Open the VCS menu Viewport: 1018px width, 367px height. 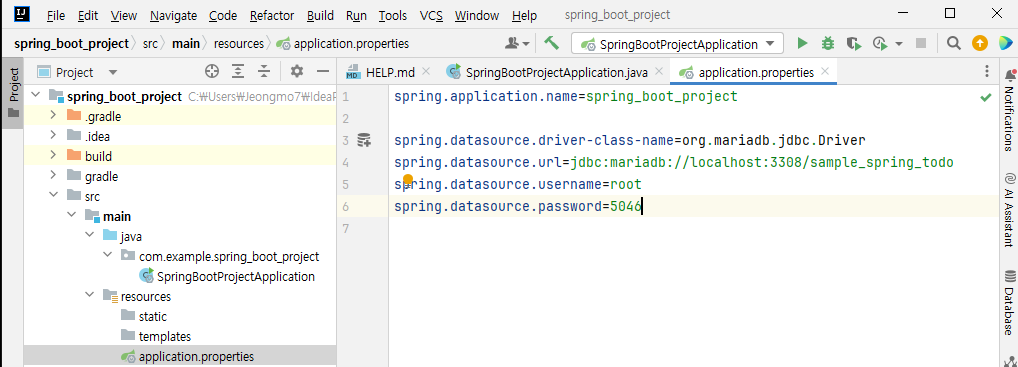point(432,15)
